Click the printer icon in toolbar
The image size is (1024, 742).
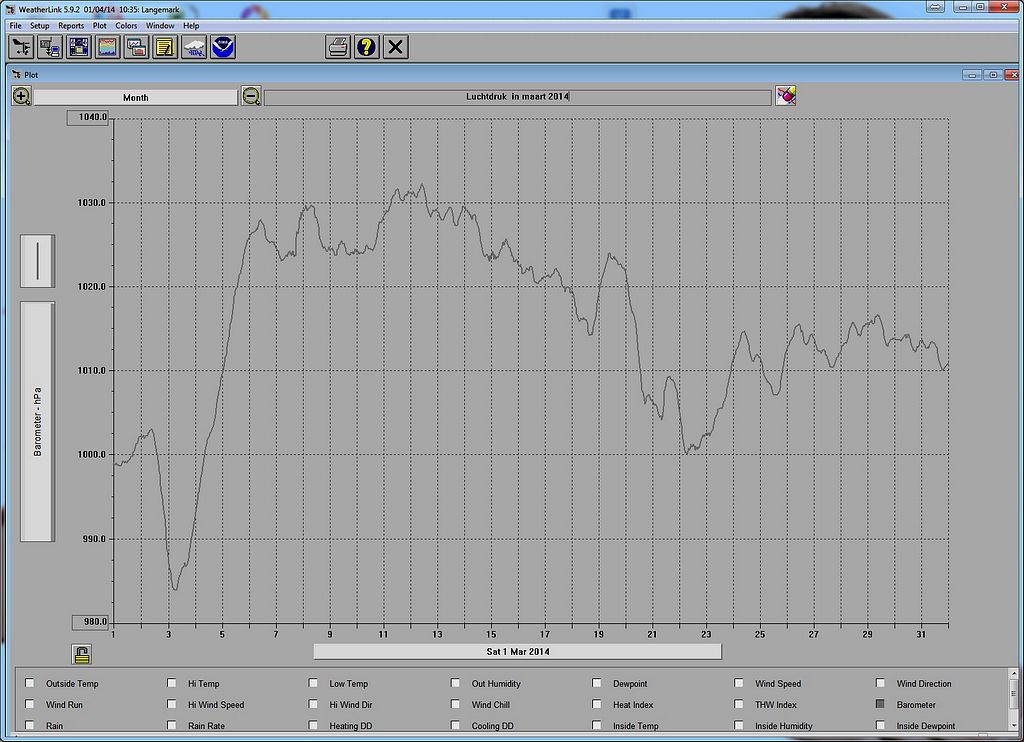tap(338, 46)
